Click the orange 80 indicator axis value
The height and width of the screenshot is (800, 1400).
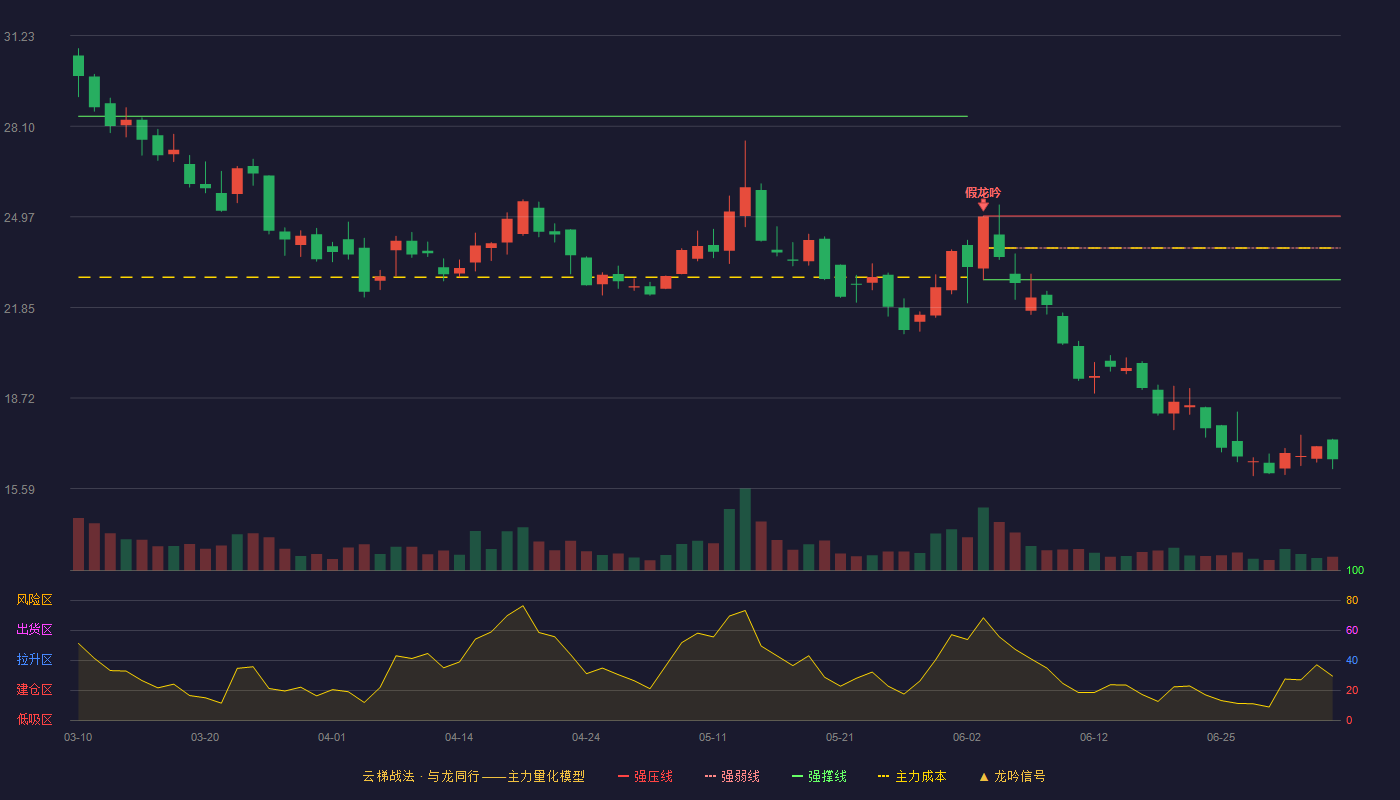click(x=1352, y=600)
